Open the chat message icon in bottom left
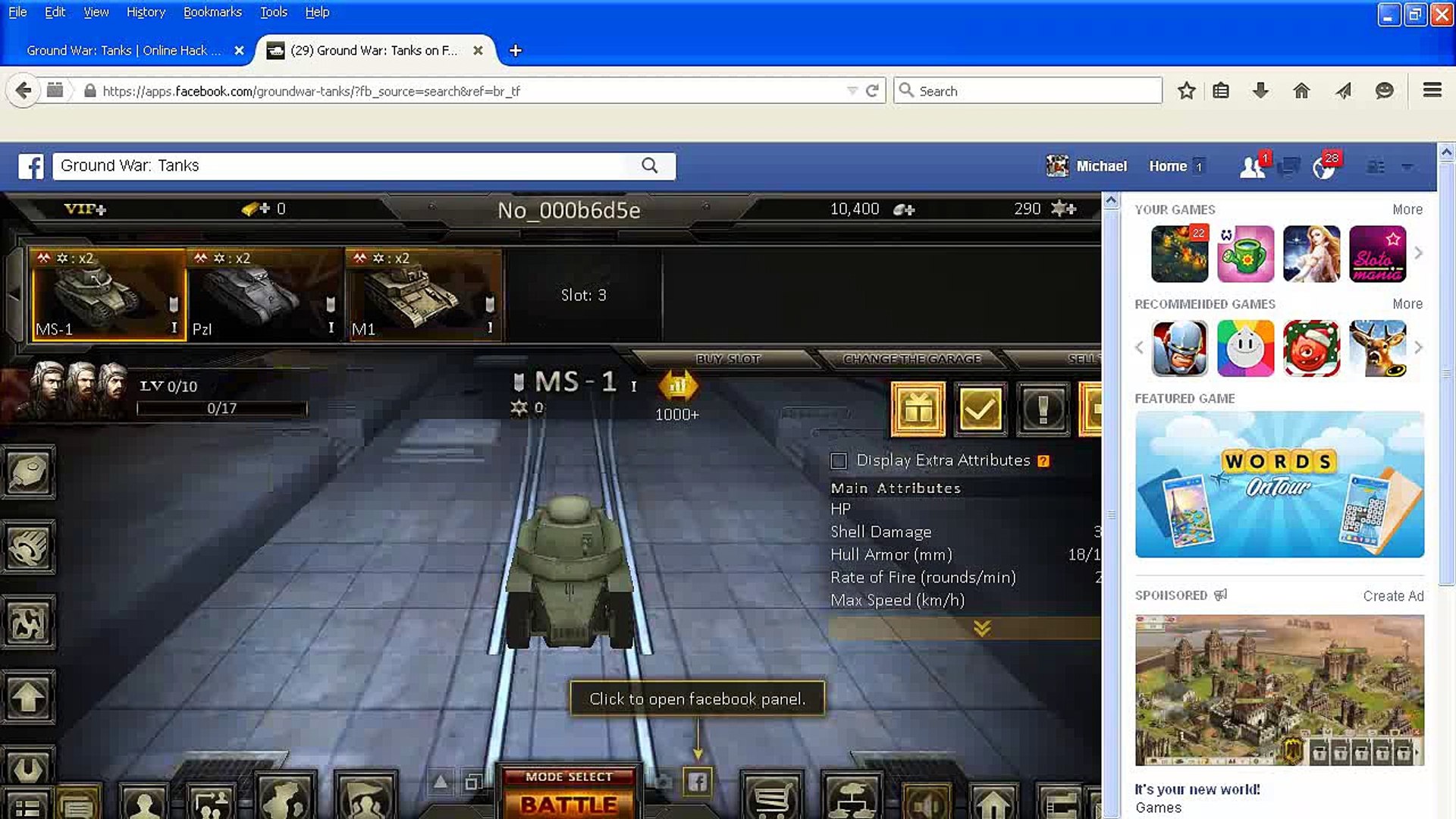1456x819 pixels. pyautogui.click(x=77, y=802)
